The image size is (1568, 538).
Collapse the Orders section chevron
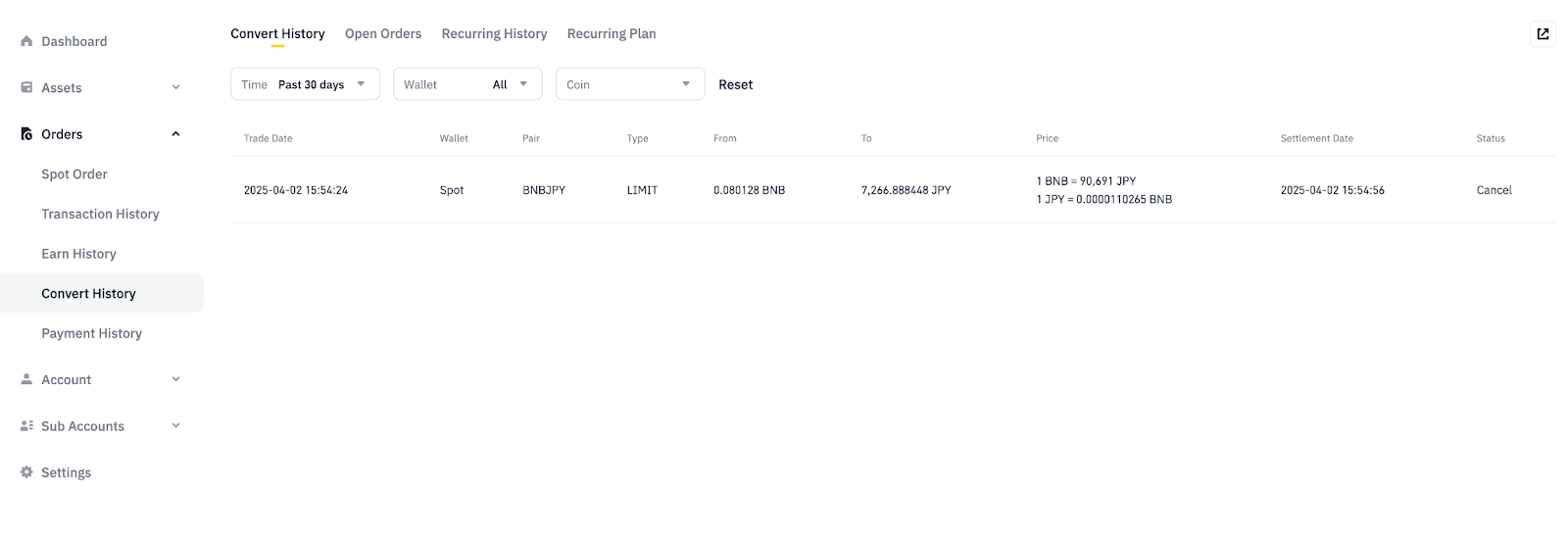click(x=175, y=134)
